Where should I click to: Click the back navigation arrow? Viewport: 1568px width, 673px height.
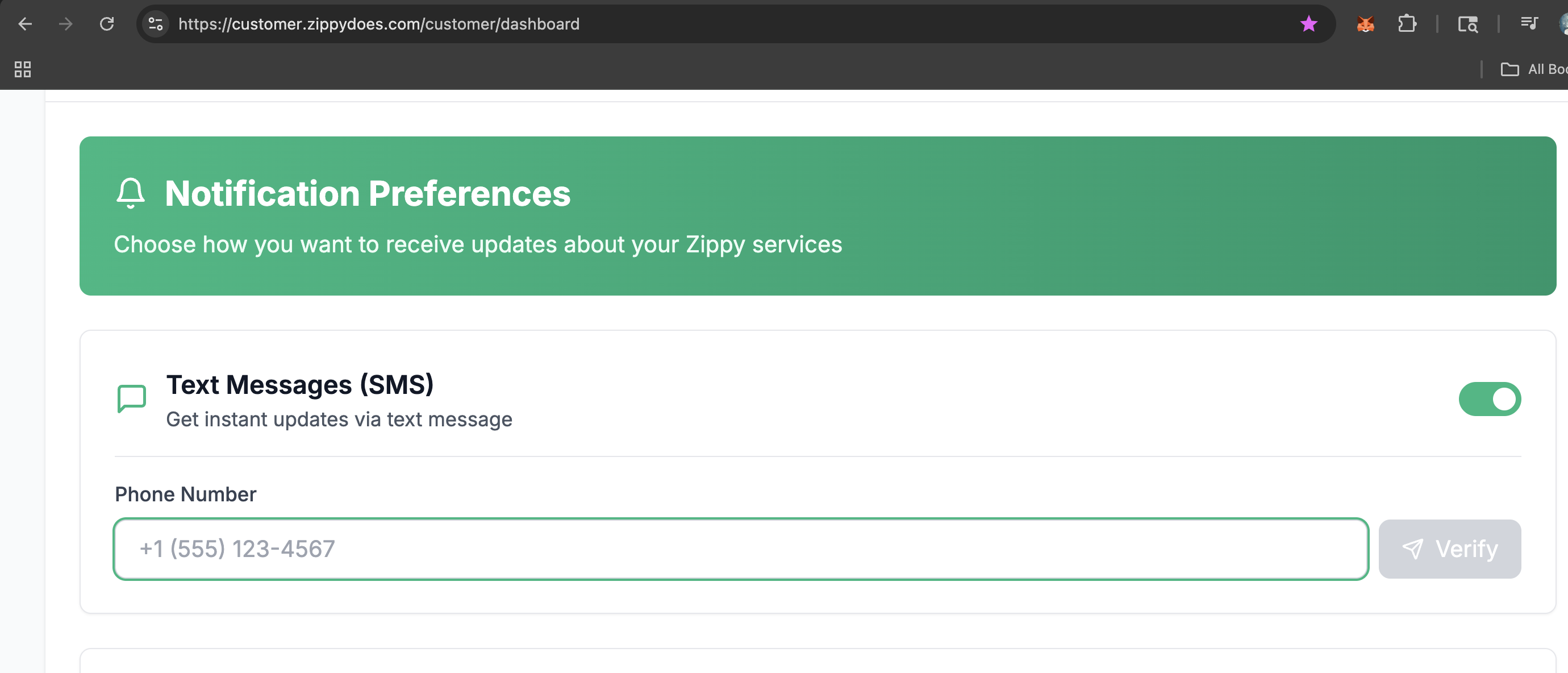click(x=25, y=24)
